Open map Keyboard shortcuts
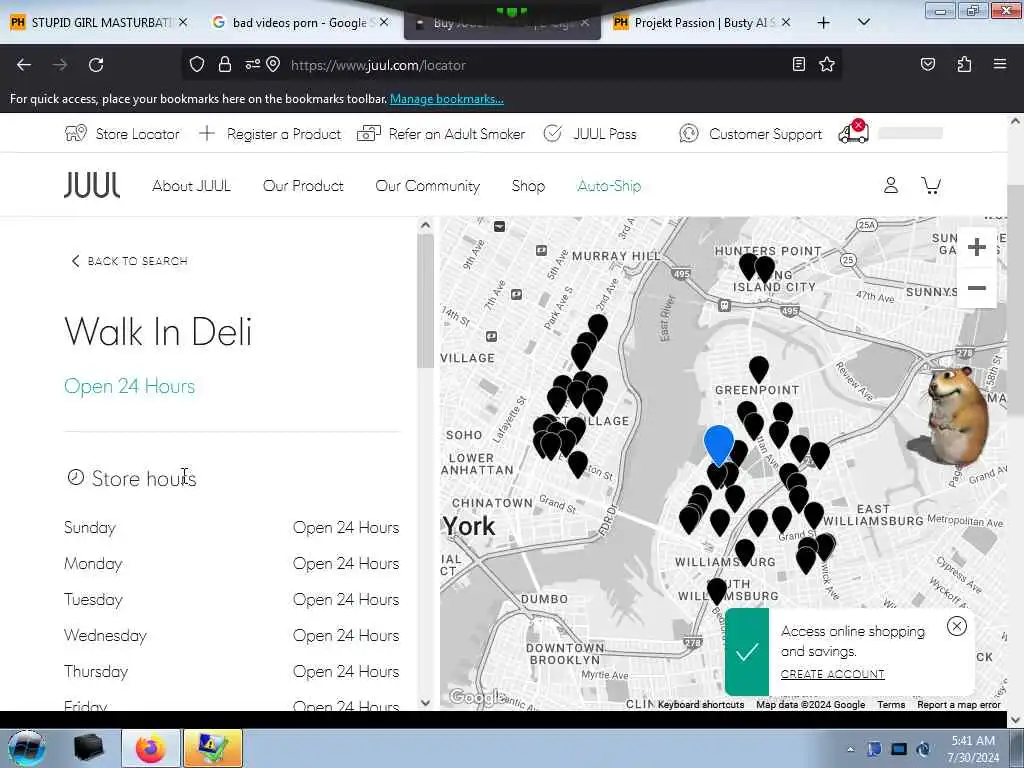Viewport: 1024px width, 768px height. click(x=701, y=705)
